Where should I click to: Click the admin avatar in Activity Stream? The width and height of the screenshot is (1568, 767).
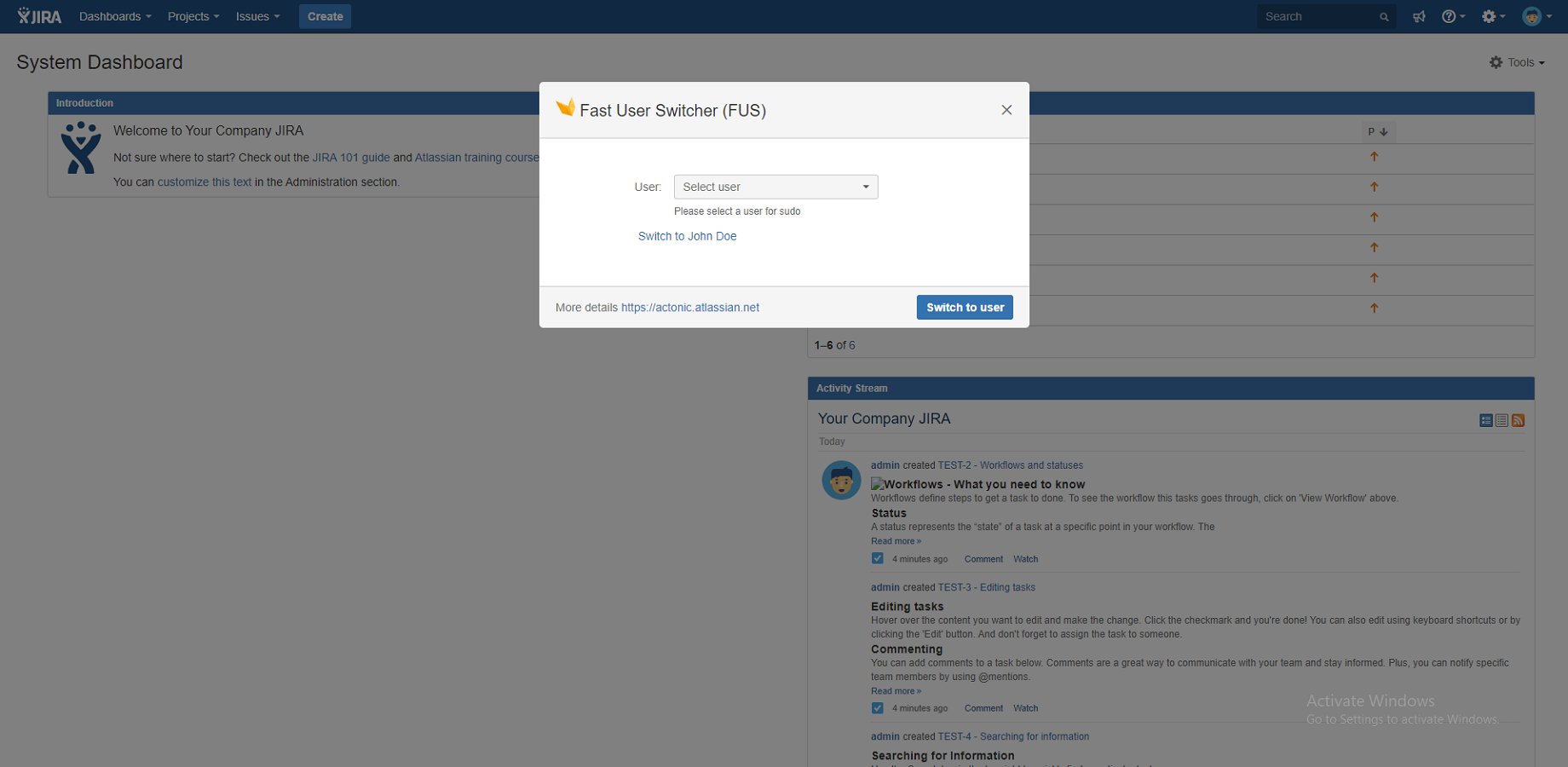point(841,480)
